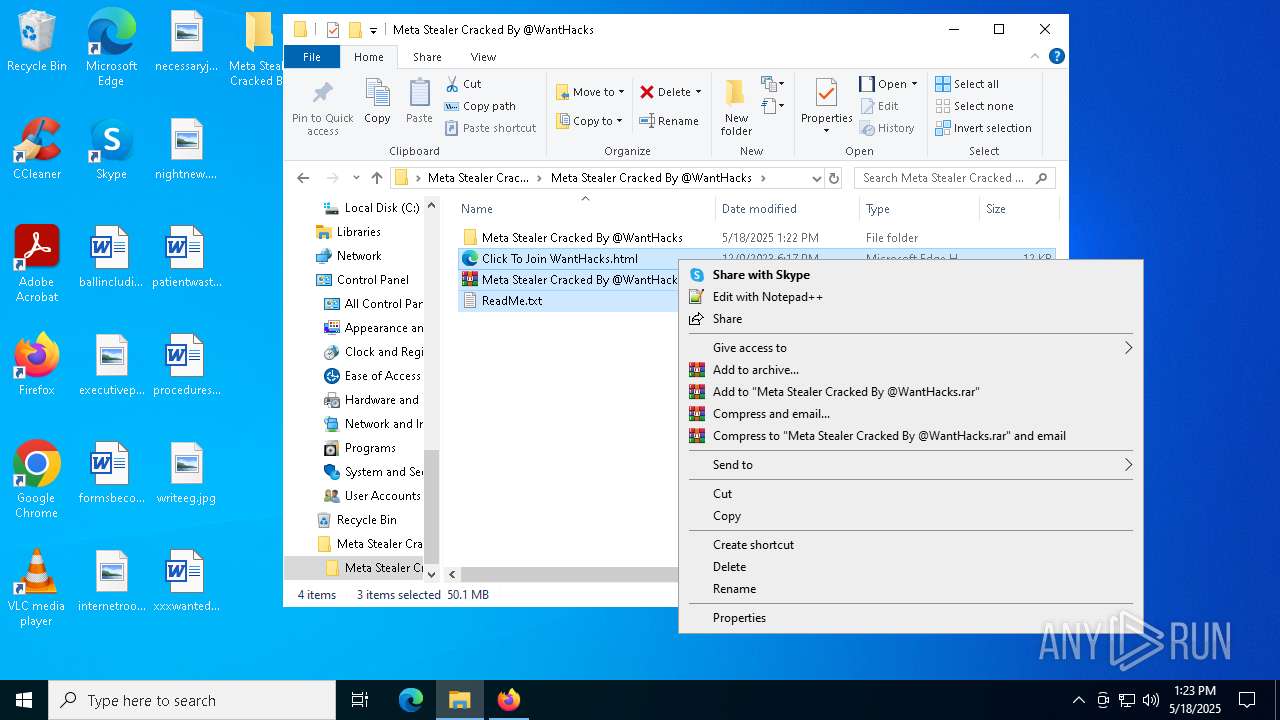
Task: Click Select none in ribbon
Action: click(974, 106)
